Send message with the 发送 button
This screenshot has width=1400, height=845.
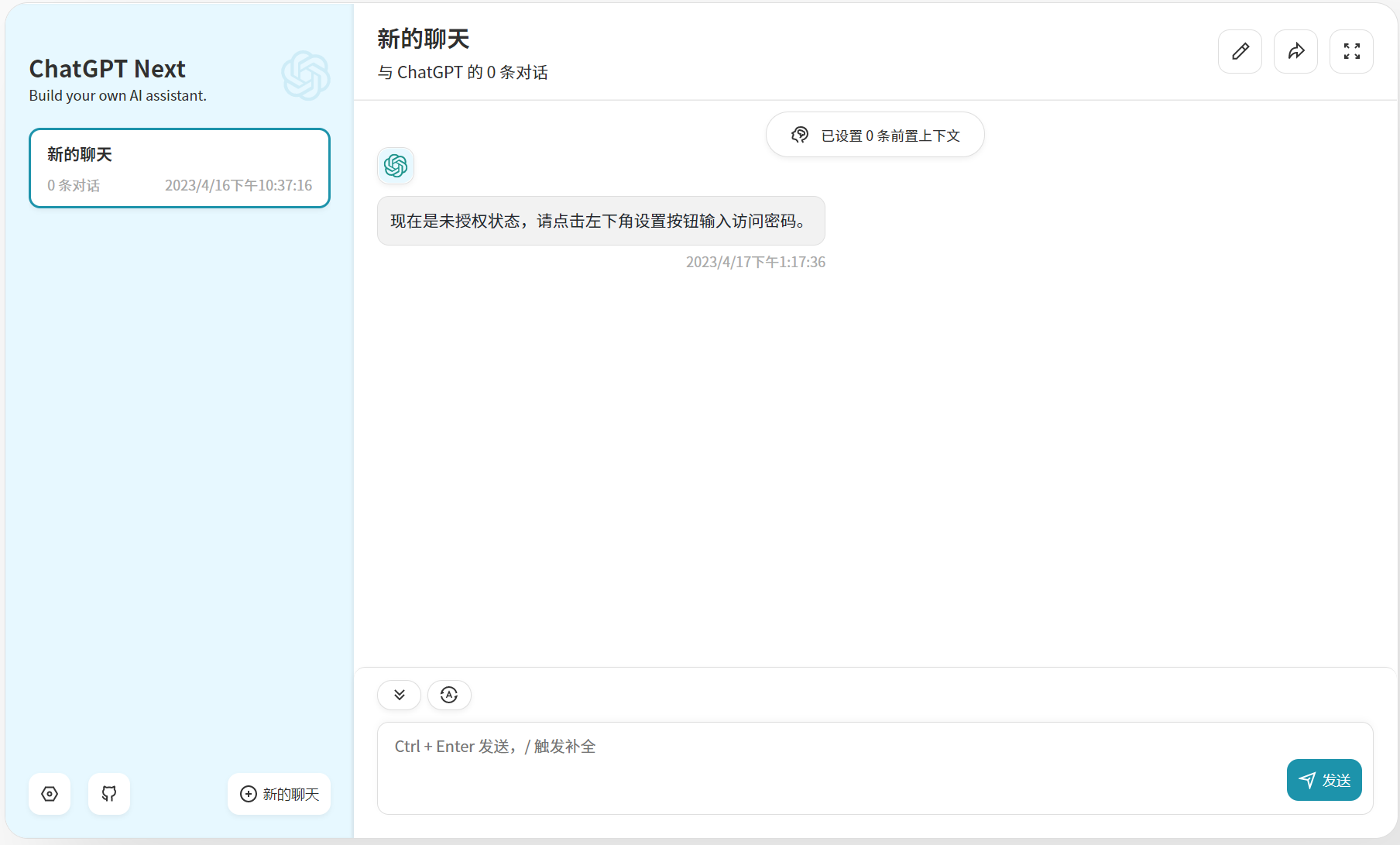click(1324, 780)
